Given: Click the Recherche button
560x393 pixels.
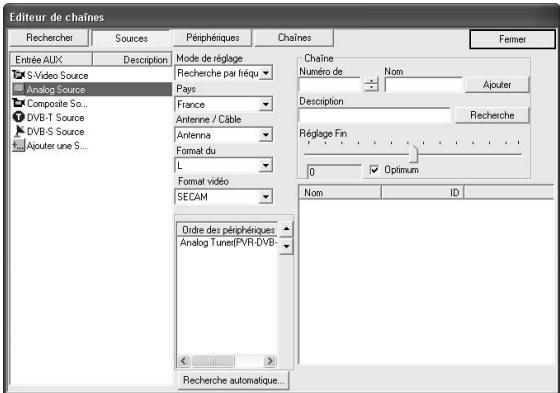Looking at the screenshot, I should pos(492,115).
